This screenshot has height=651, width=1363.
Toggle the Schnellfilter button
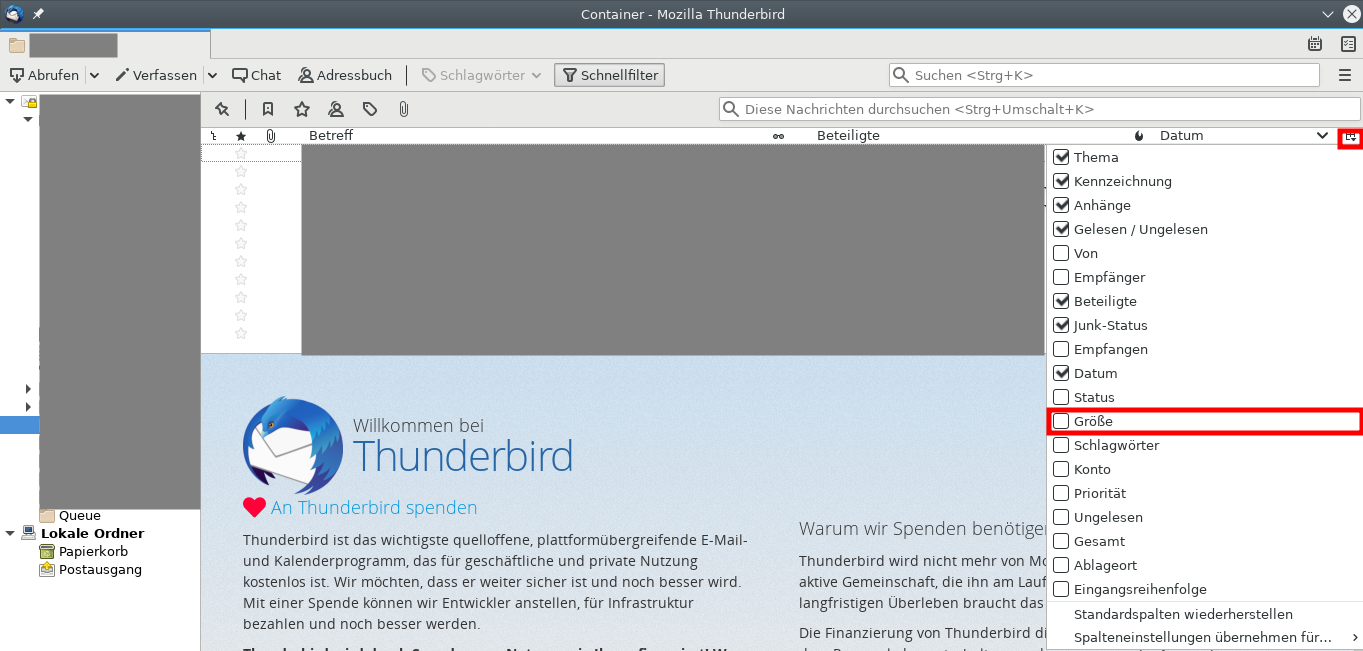coord(609,75)
